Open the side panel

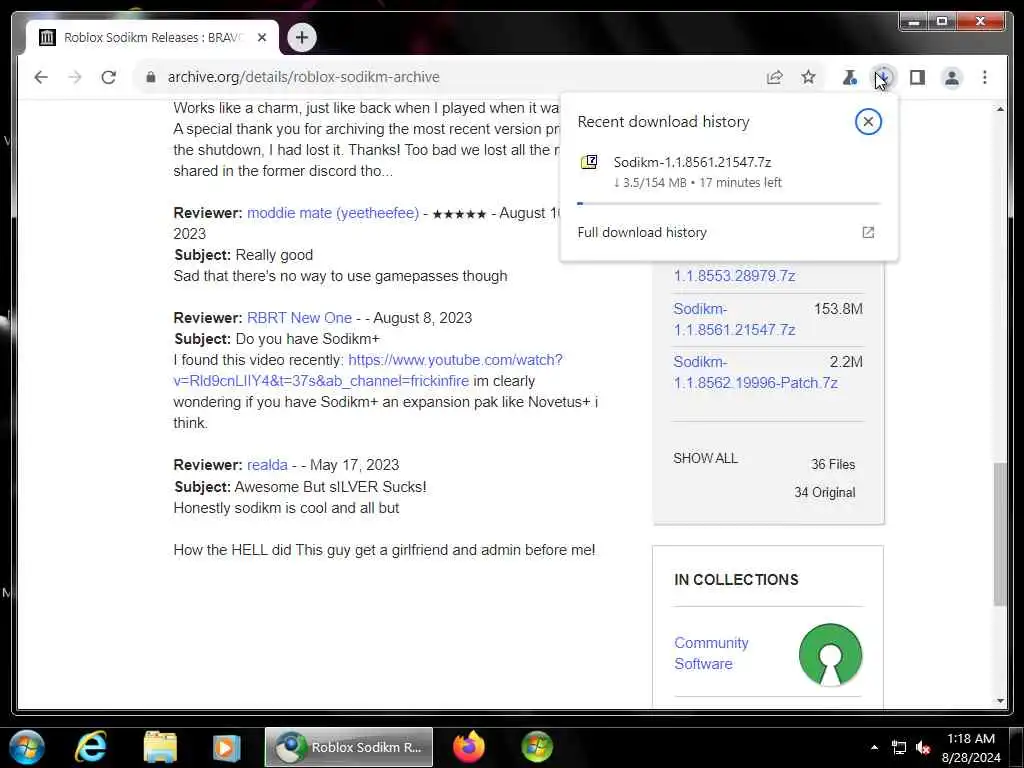click(x=918, y=77)
